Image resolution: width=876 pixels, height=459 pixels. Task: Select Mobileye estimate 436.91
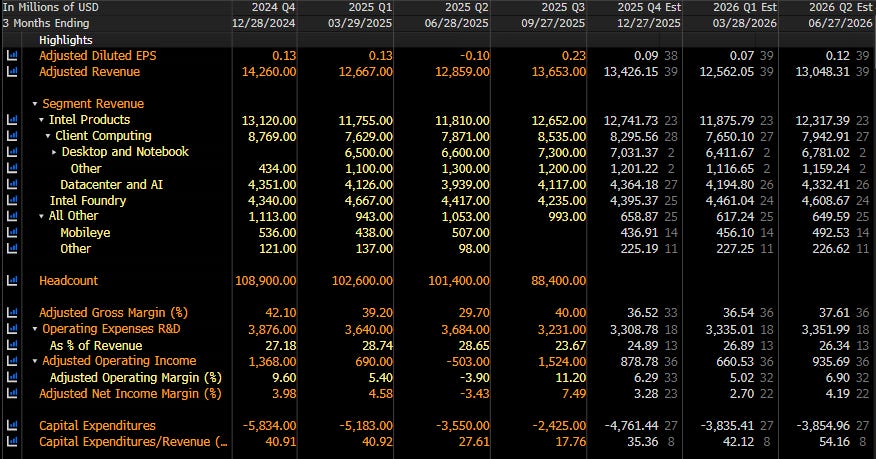639,232
